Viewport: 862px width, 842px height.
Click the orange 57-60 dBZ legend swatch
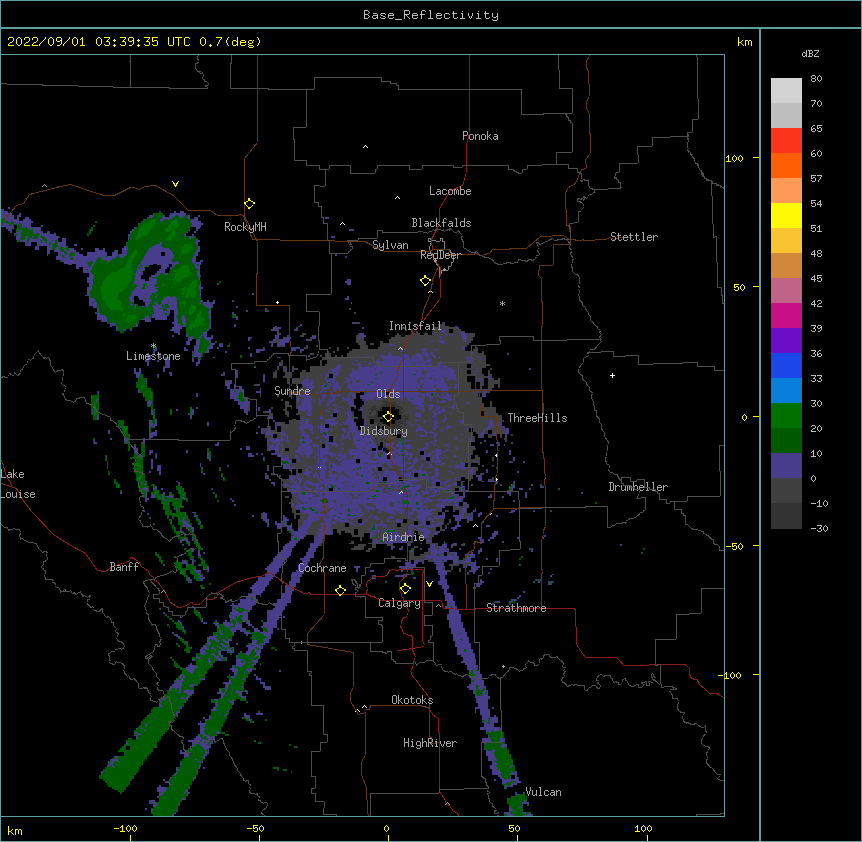[786, 165]
